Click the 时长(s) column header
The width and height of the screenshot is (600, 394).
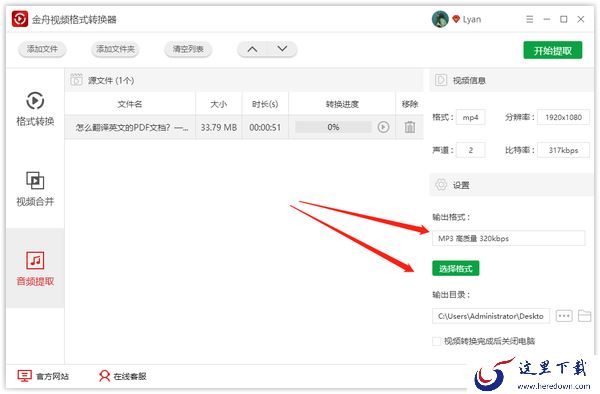(x=265, y=104)
